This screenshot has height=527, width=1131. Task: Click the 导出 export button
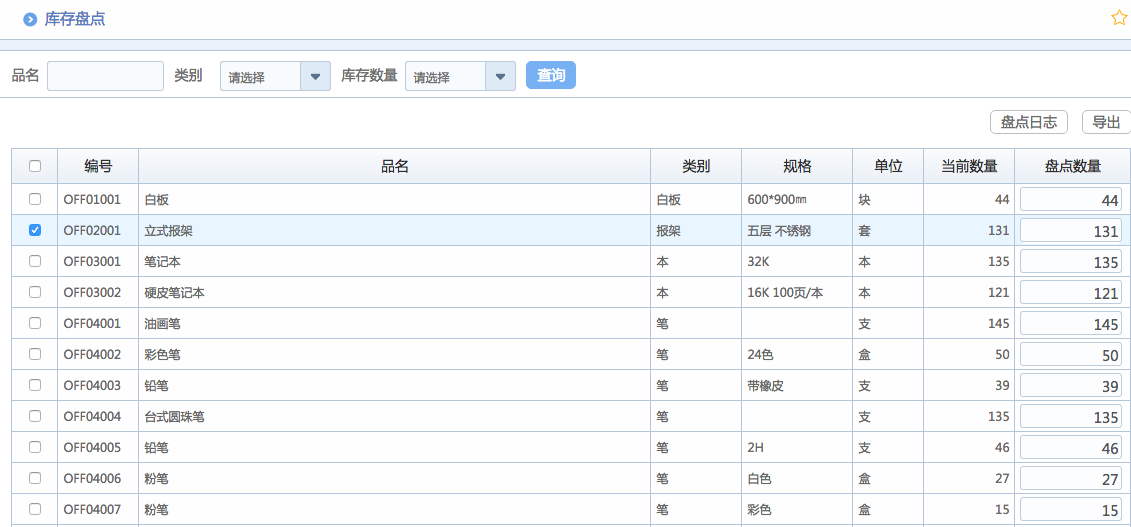pyautogui.click(x=1105, y=122)
